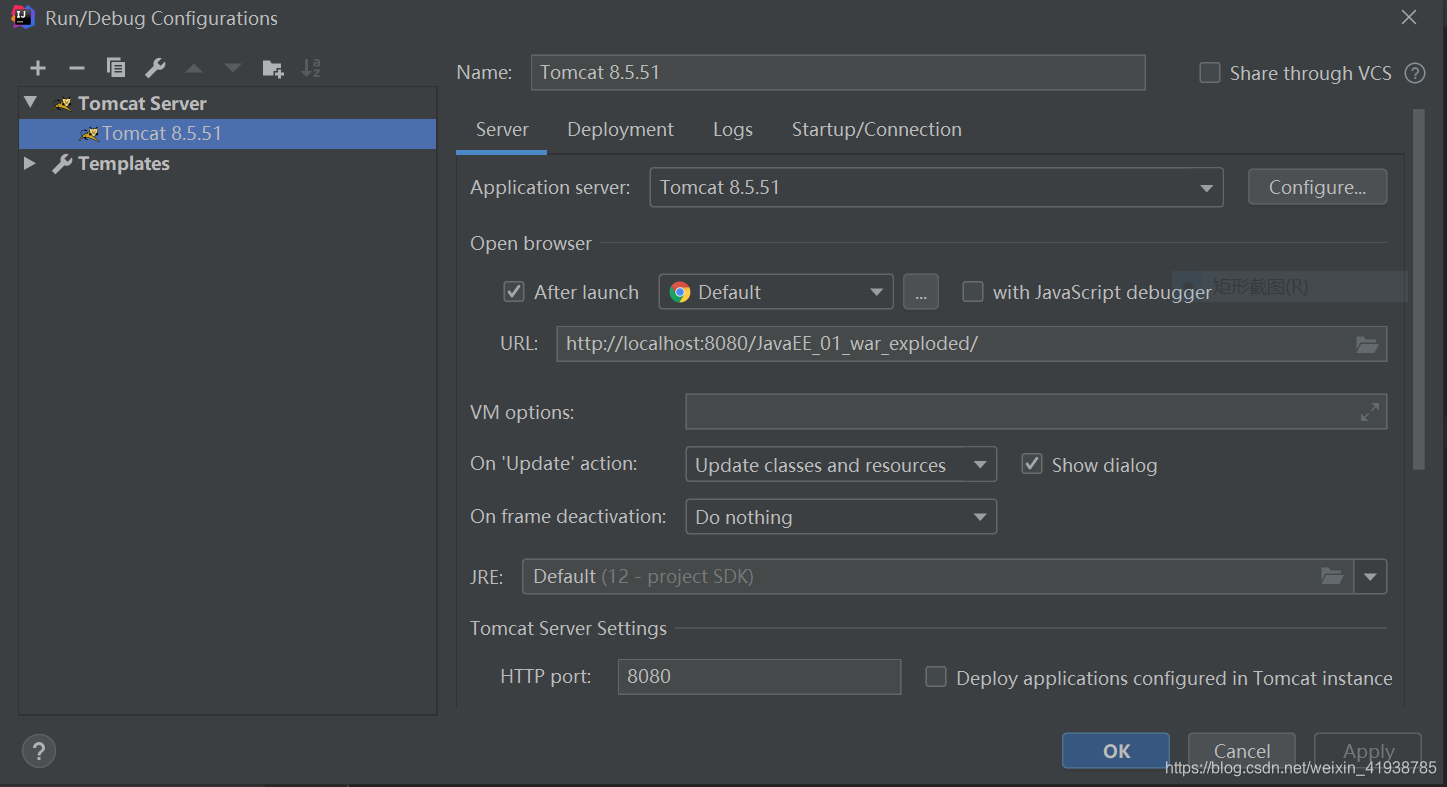Move configuration up with the arrow
The image size is (1447, 787).
tap(194, 68)
